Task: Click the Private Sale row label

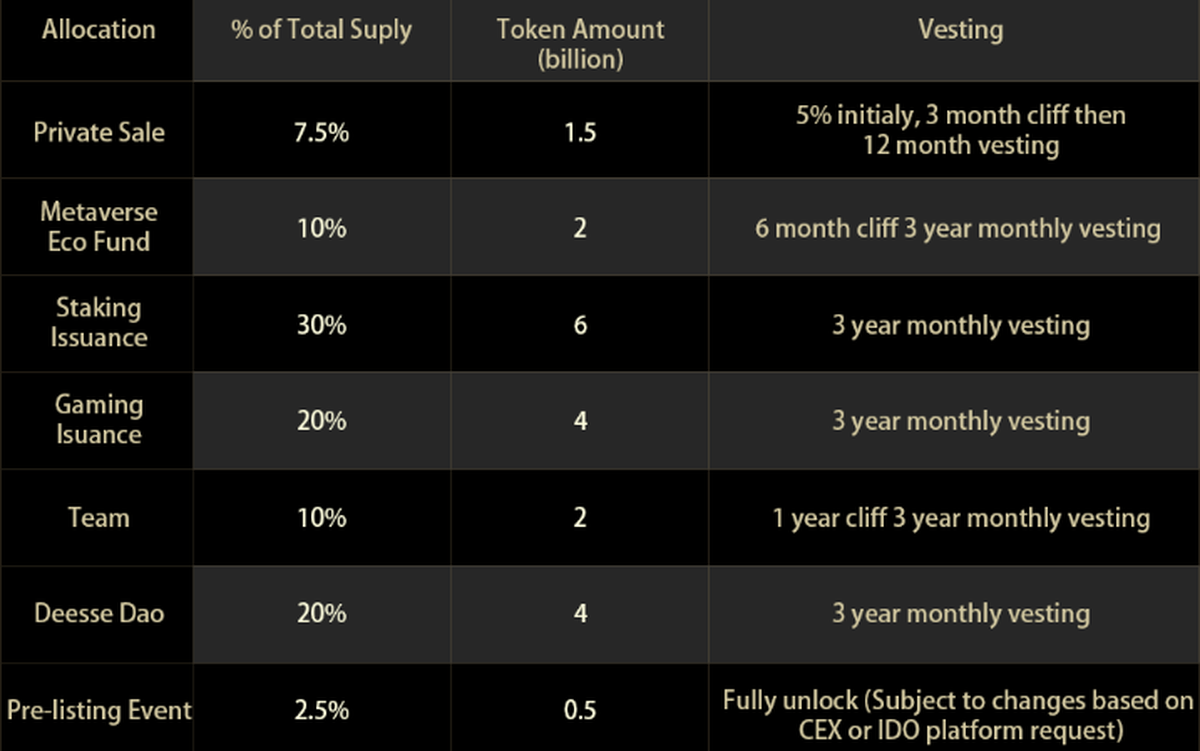Action: [98, 132]
